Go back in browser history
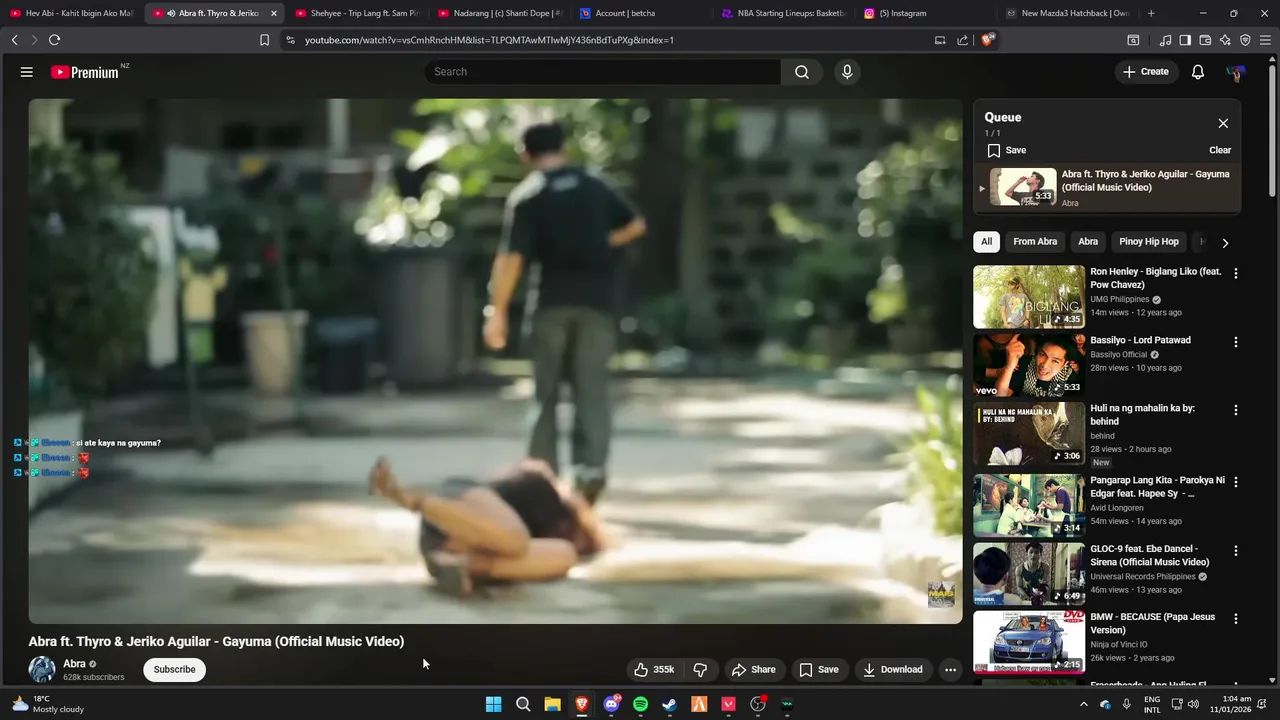1280x720 pixels. [14, 40]
